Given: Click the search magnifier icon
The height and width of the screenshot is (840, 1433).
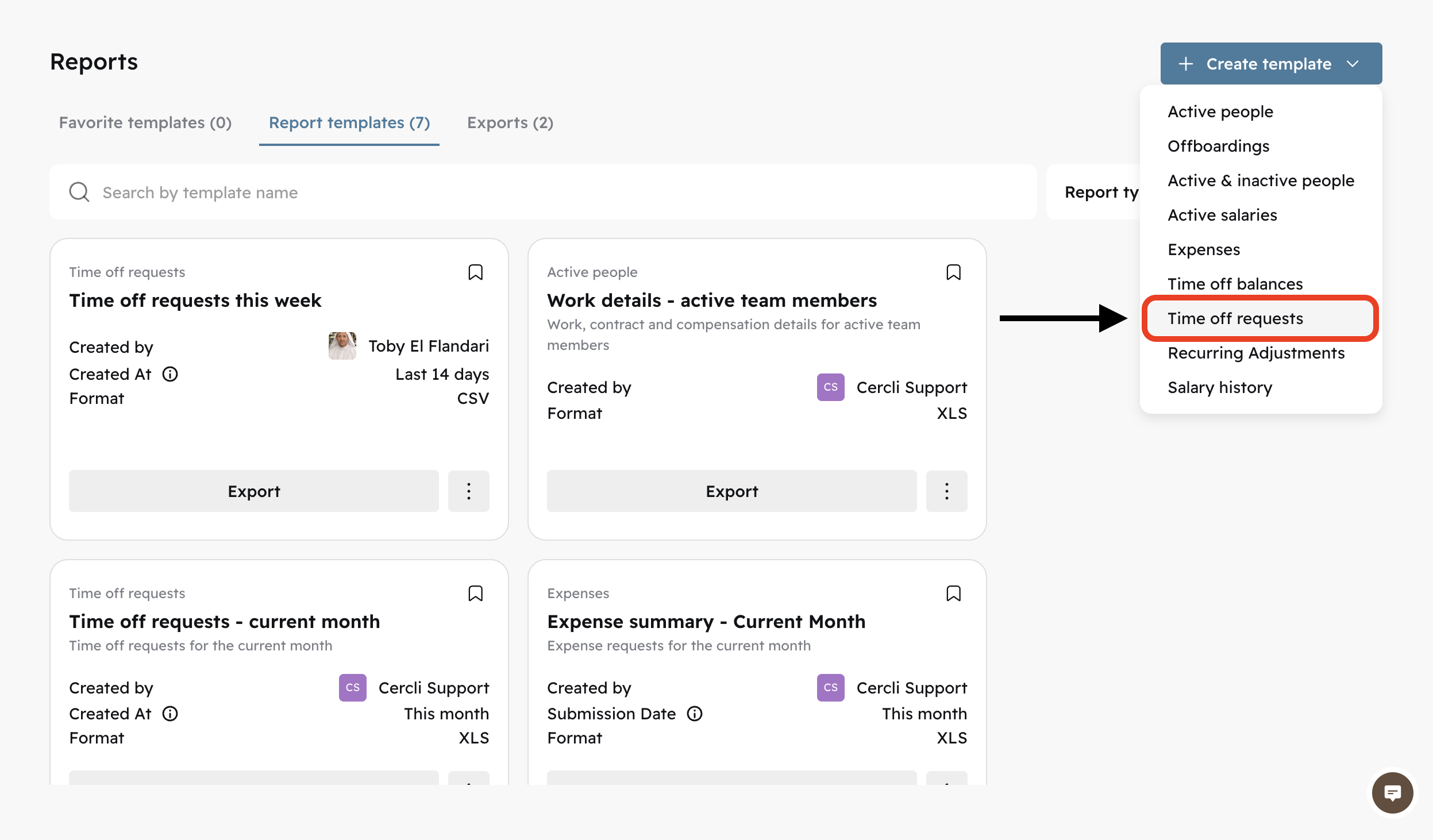Looking at the screenshot, I should [x=79, y=192].
